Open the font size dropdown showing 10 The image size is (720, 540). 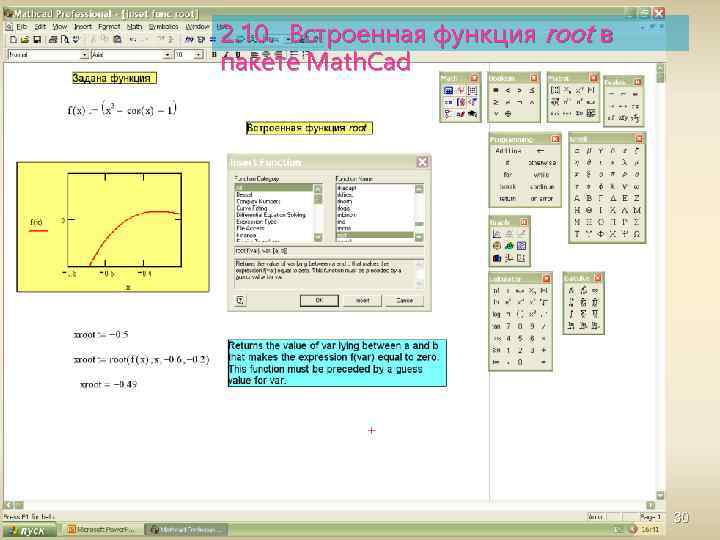point(198,55)
